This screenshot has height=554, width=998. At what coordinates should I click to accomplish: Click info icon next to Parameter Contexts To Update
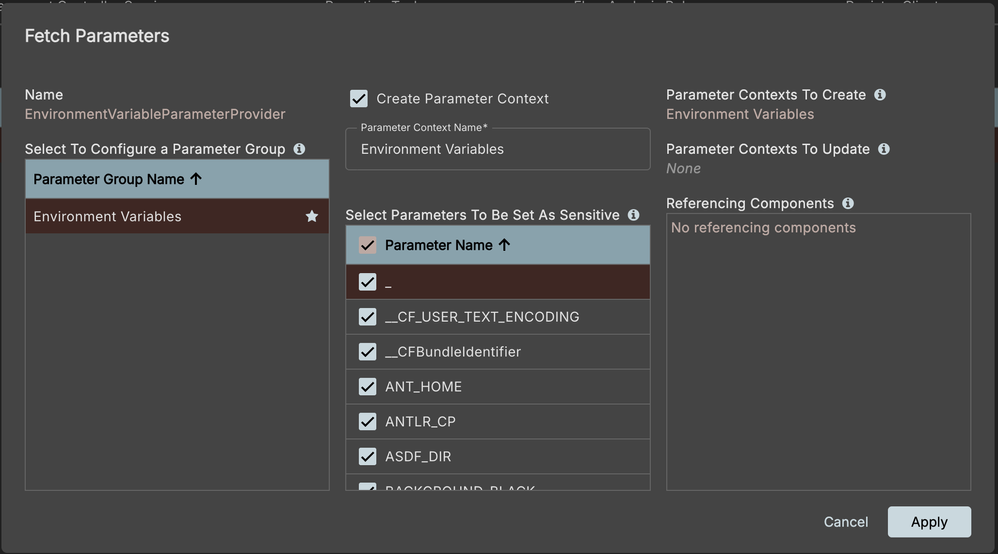884,149
